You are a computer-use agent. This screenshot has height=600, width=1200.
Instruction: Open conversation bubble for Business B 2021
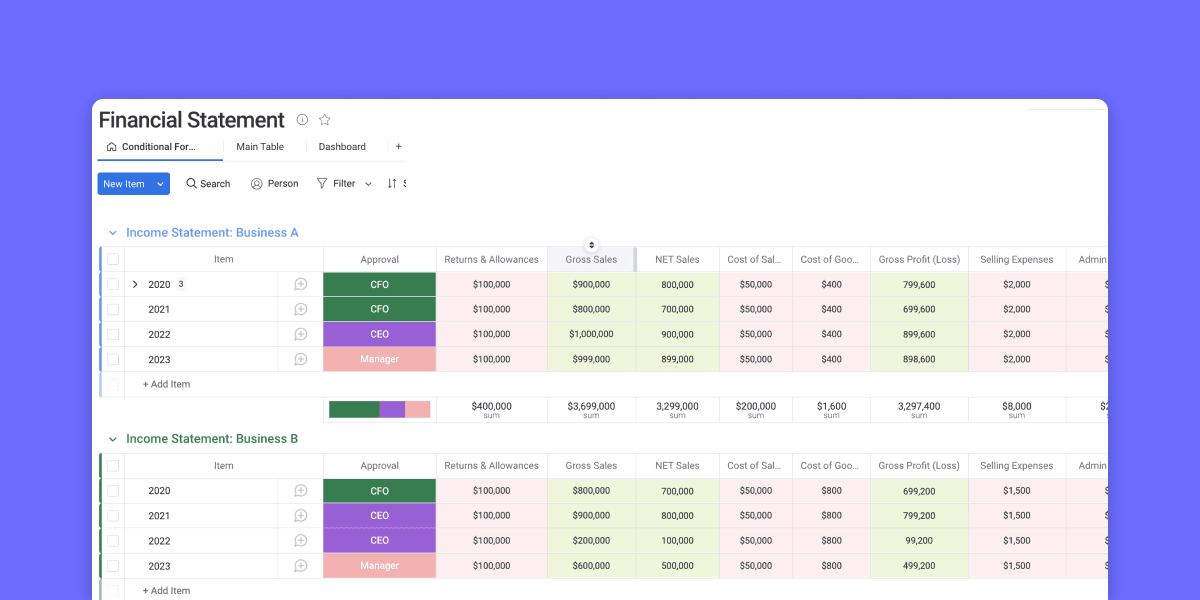tap(301, 516)
